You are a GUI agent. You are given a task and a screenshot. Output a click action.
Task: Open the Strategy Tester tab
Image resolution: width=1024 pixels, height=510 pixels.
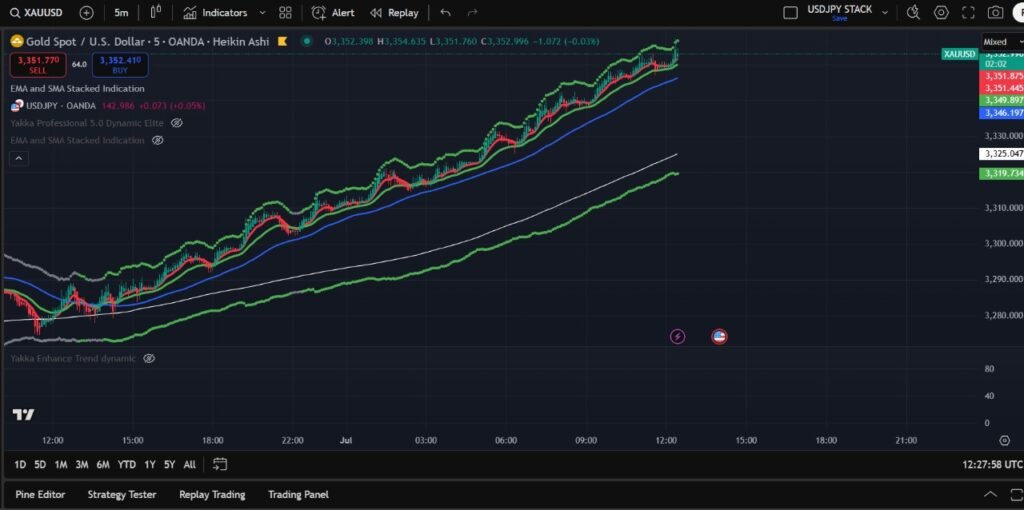point(122,494)
